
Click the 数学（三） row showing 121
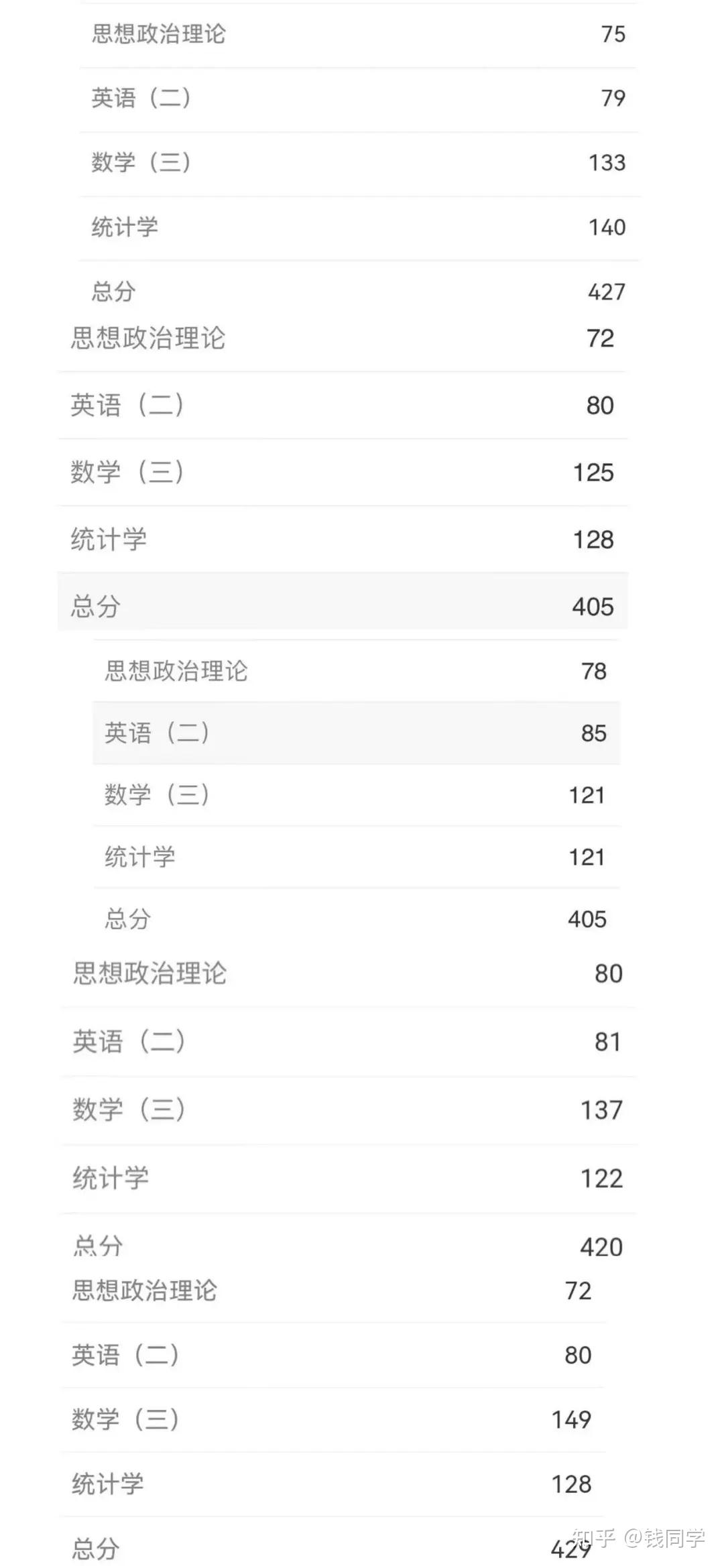pos(355,795)
